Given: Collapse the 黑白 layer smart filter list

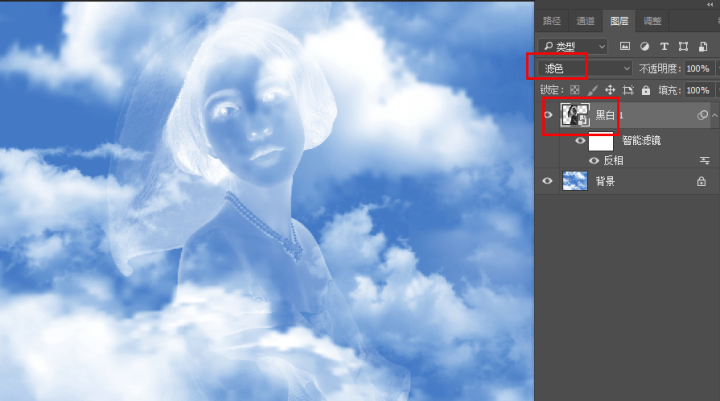Looking at the screenshot, I should (x=714, y=116).
